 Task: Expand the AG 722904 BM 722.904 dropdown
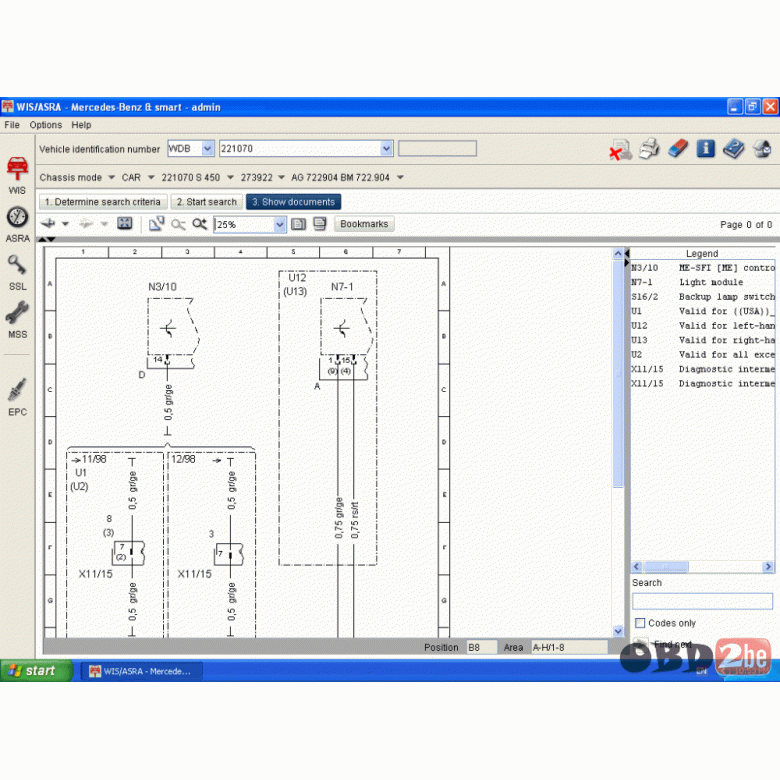[400, 178]
